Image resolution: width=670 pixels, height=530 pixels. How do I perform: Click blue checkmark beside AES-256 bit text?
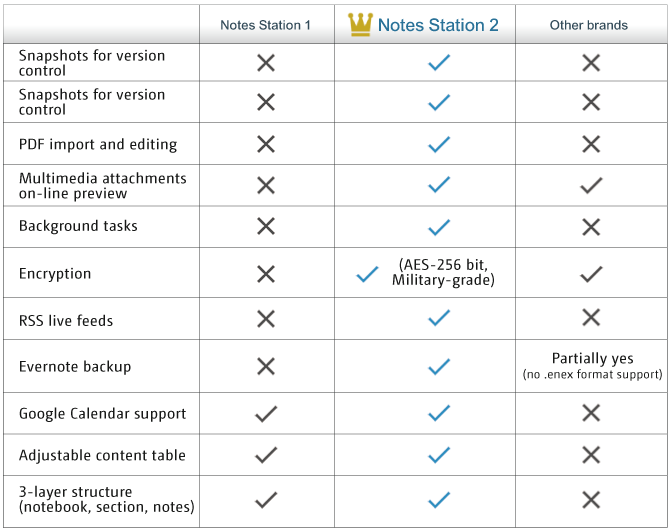[367, 273]
